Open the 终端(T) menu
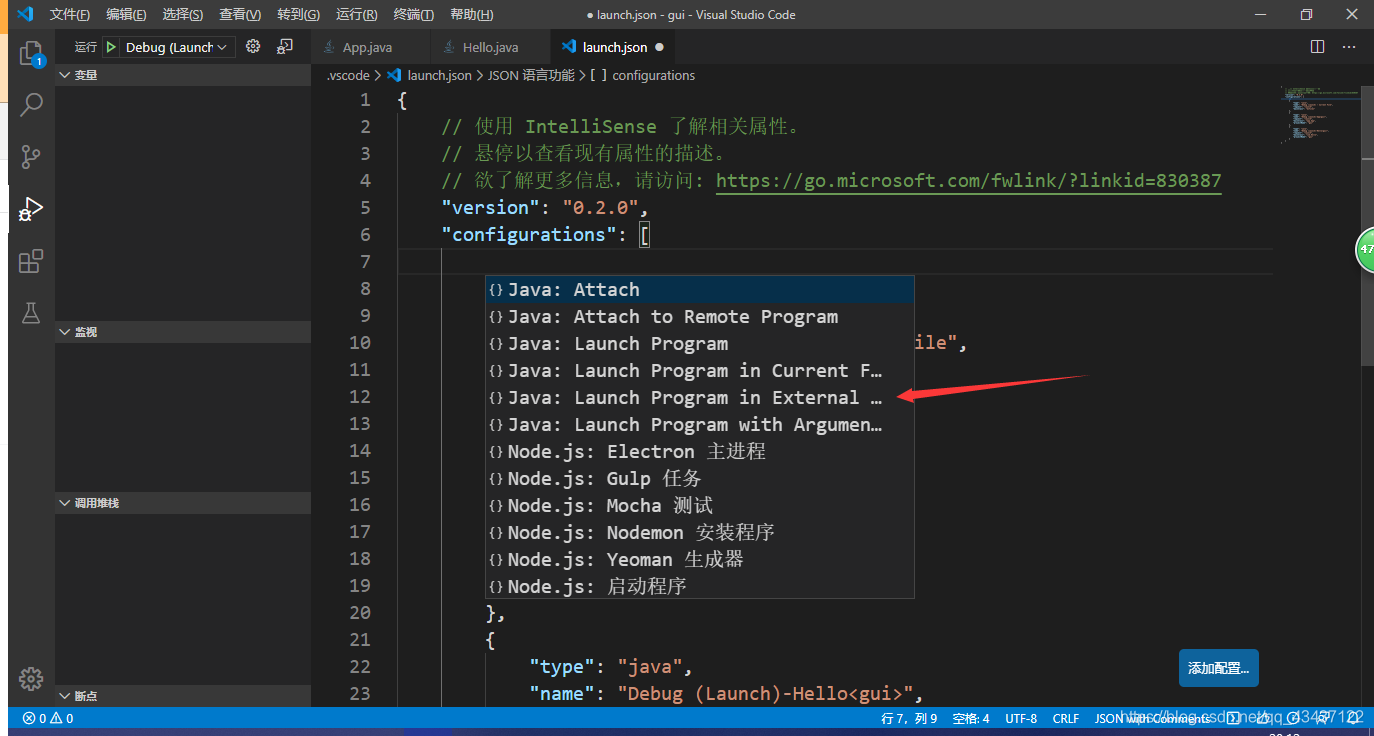Screen dimensions: 1374x736 point(414,15)
